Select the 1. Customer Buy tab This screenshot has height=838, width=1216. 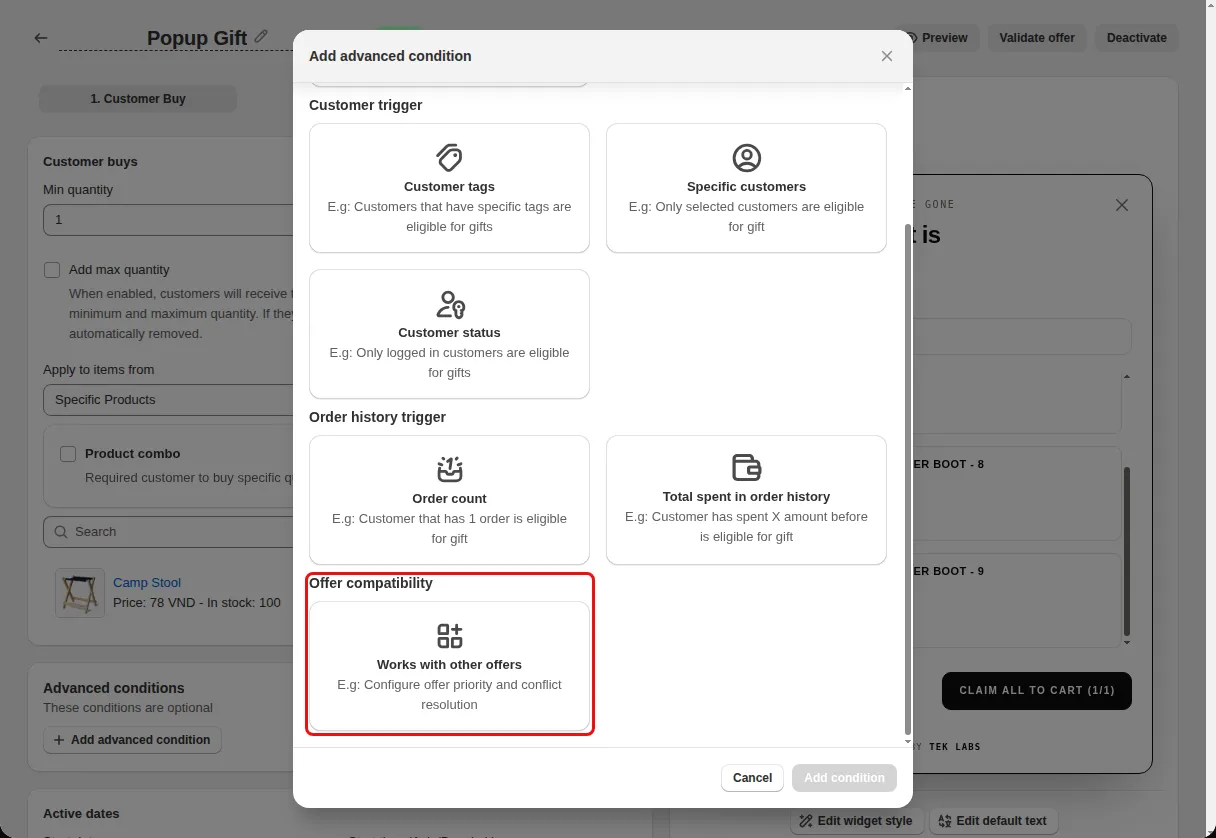tap(138, 99)
